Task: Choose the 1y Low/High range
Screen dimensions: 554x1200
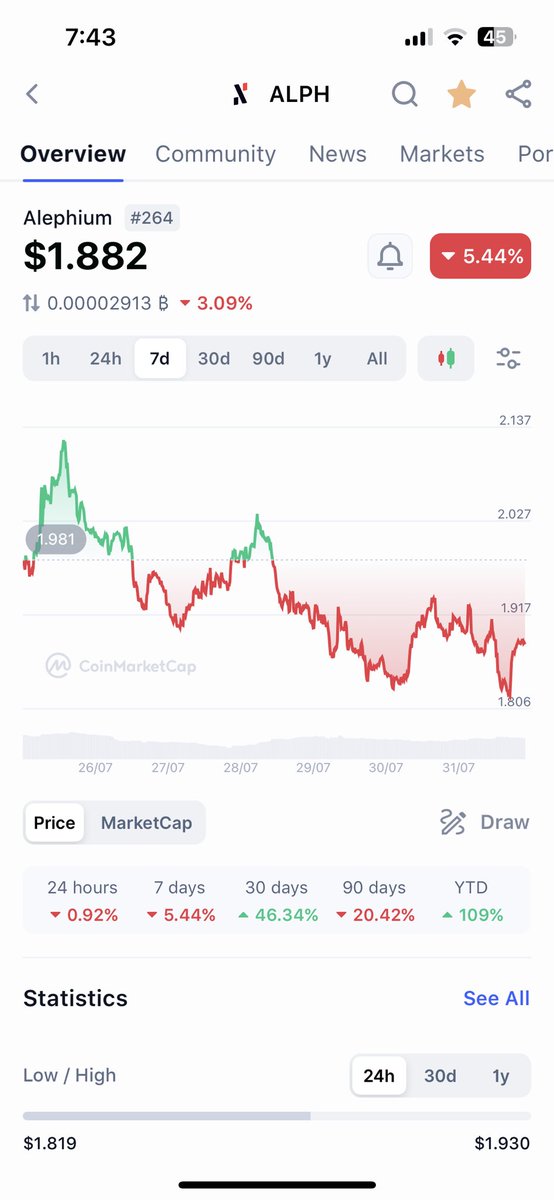Action: 501,1076
